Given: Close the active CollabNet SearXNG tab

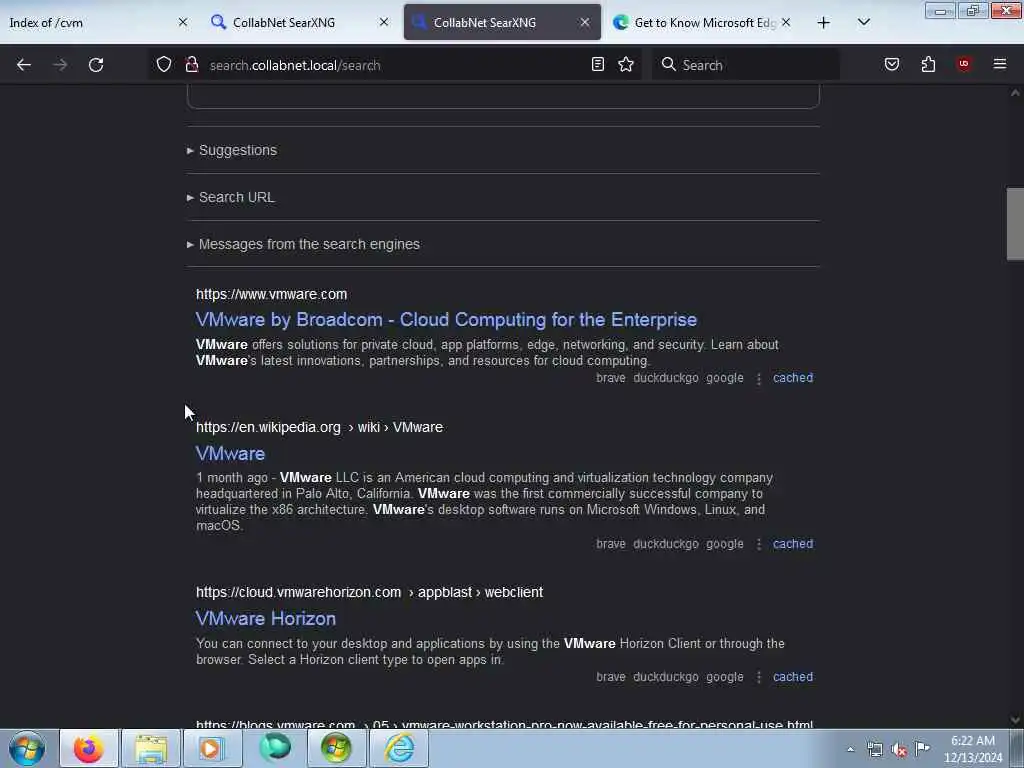Looking at the screenshot, I should [x=585, y=22].
